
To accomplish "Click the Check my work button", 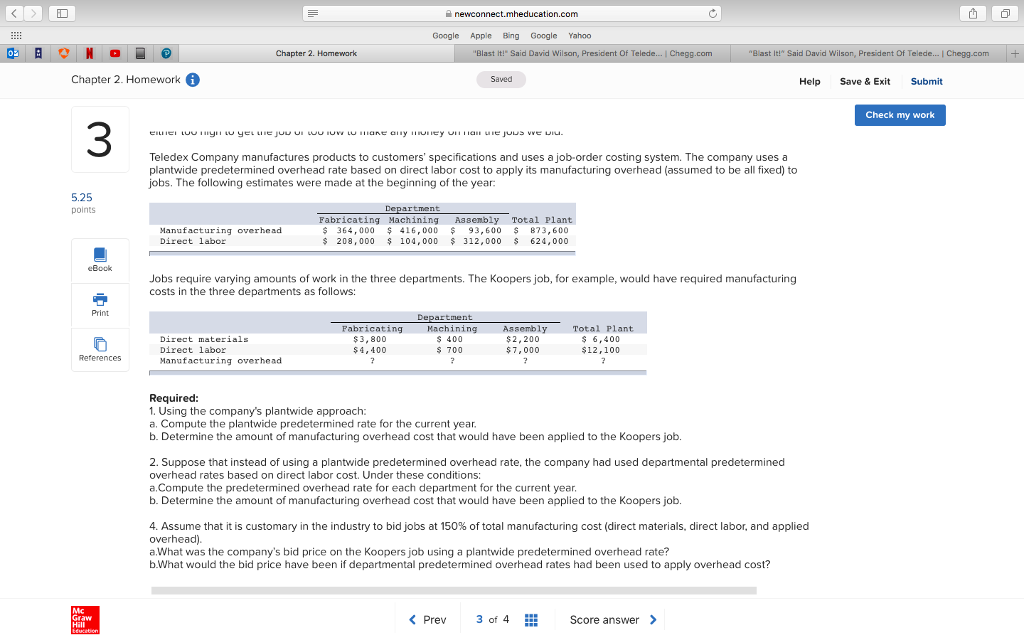I will pos(899,115).
